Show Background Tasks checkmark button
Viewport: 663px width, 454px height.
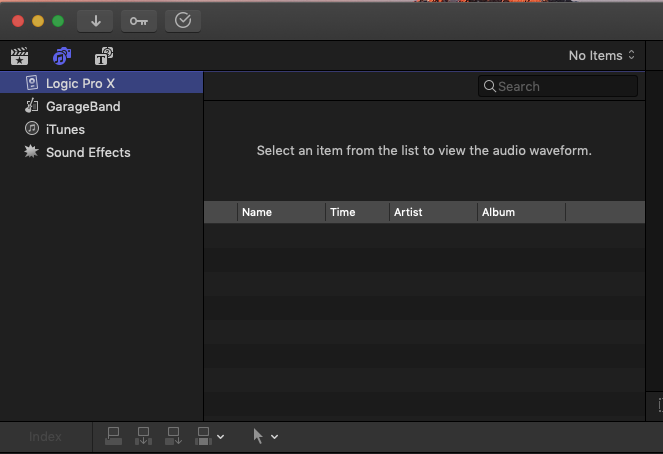click(x=182, y=20)
